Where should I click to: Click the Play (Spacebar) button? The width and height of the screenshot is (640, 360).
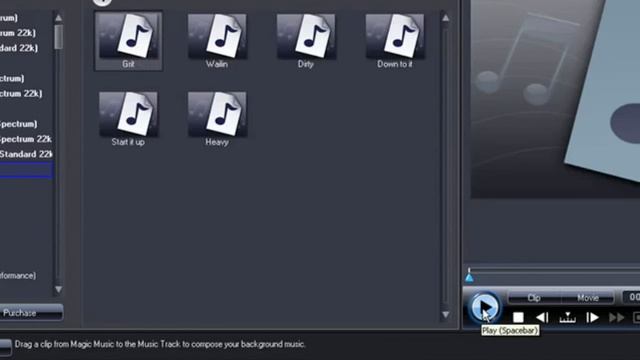(485, 307)
